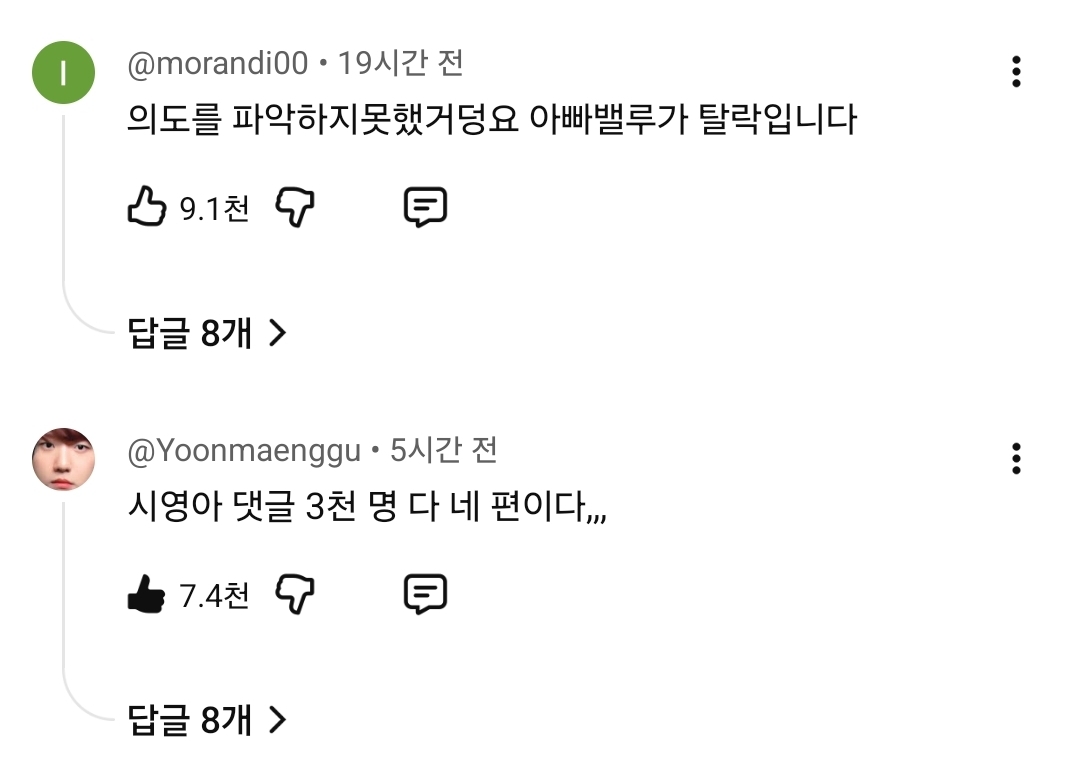The width and height of the screenshot is (1079, 764).
Task: Click the comment text starting with 의도를
Action: tap(492, 122)
